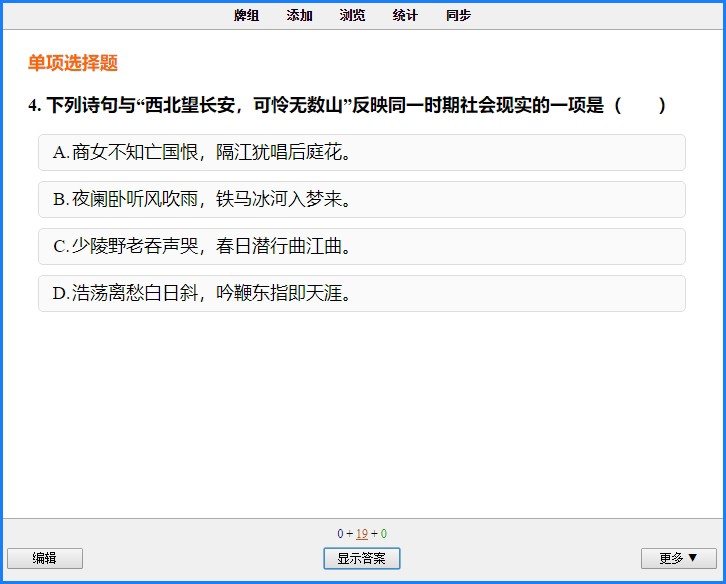Screen dimensions: 726x584
Task: Switch to the 浏览 browse tab
Action: (x=352, y=15)
